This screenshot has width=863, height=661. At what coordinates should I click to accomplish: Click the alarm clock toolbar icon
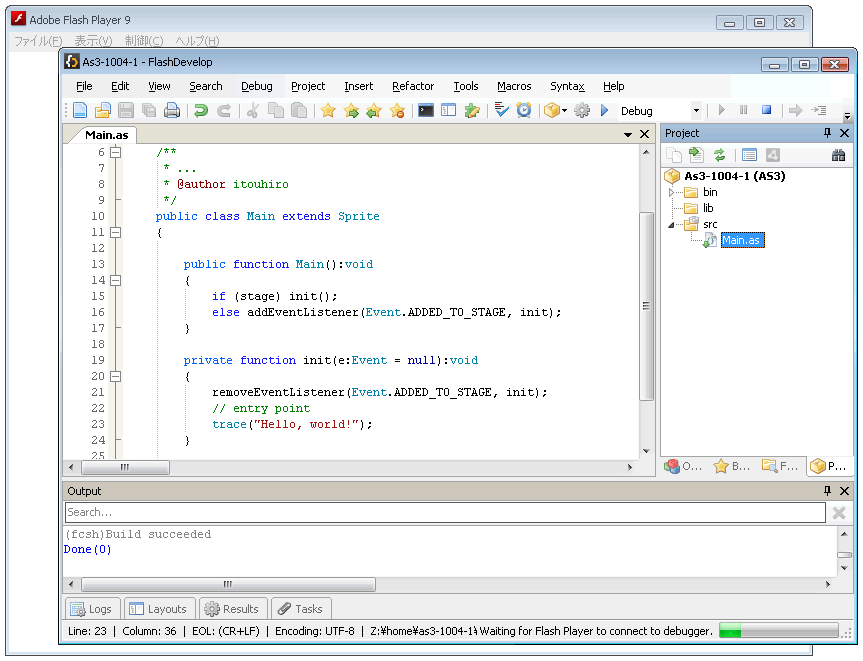pyautogui.click(x=524, y=111)
